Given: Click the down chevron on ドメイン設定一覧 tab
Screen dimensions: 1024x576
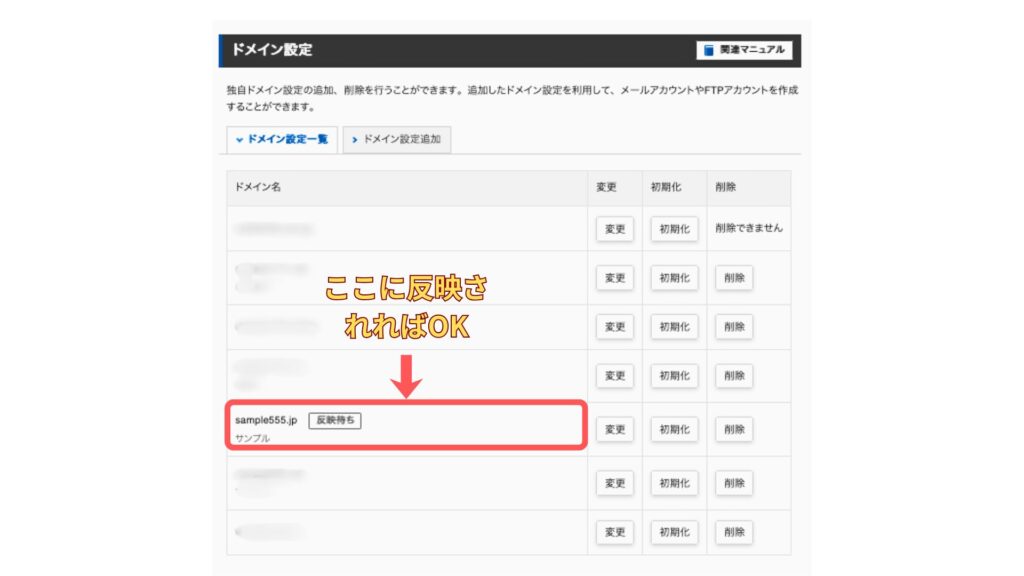Looking at the screenshot, I should [240, 140].
